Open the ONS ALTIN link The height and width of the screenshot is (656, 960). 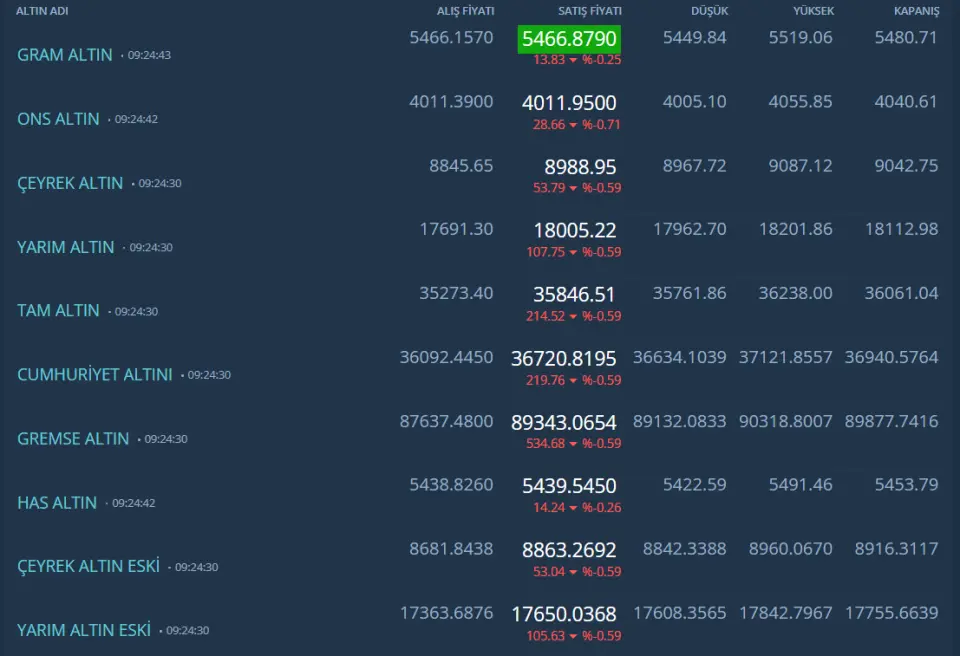[x=58, y=119]
